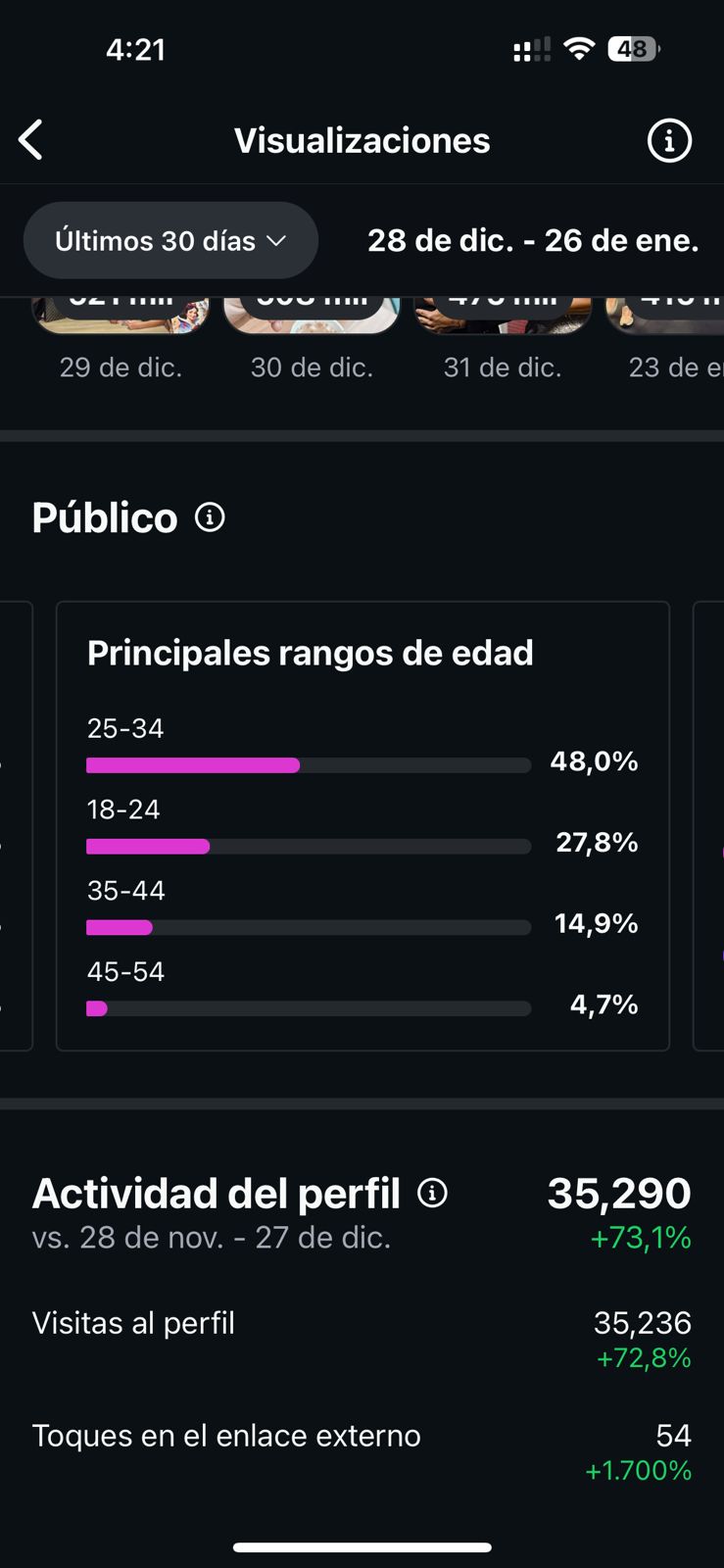The height and width of the screenshot is (1568, 724).
Task: Open info icon beside Visualizaciones title
Action: (669, 141)
